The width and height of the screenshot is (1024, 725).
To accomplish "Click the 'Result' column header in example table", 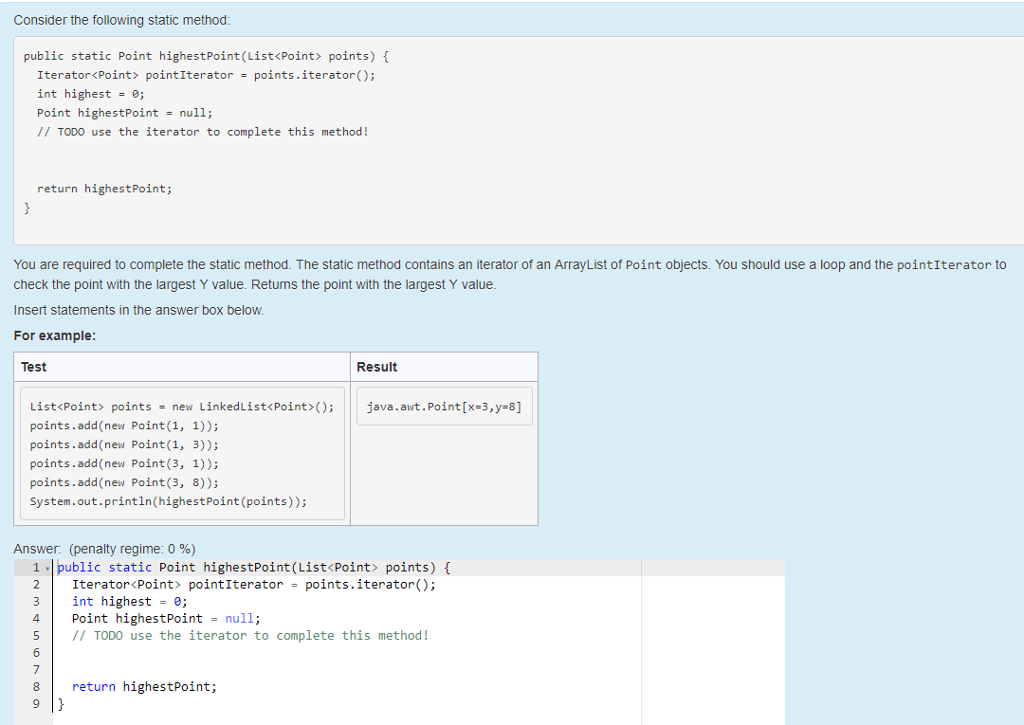I will click(377, 367).
